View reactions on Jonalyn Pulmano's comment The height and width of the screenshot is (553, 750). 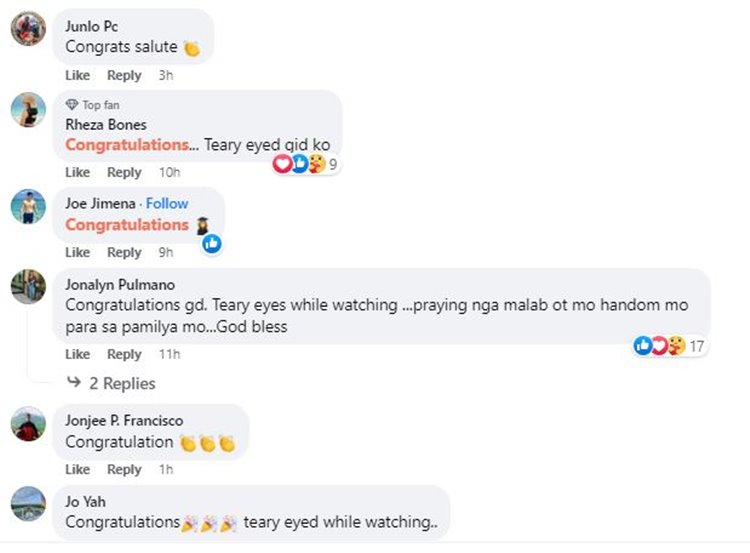[660, 345]
